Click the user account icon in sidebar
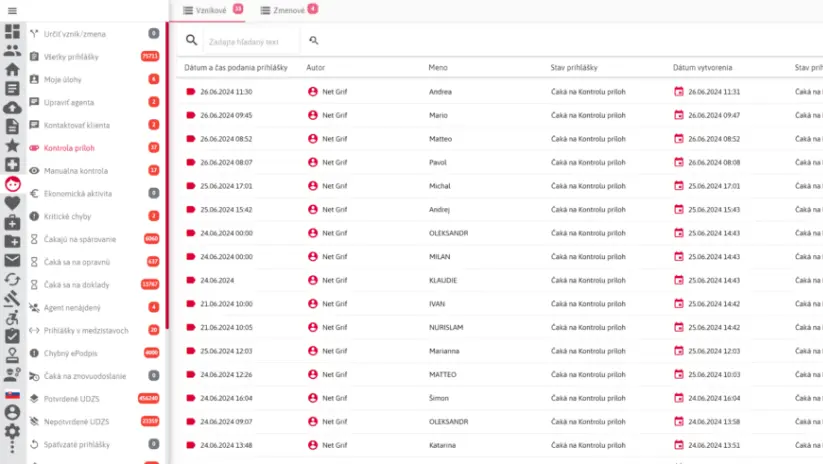 pos(12,413)
